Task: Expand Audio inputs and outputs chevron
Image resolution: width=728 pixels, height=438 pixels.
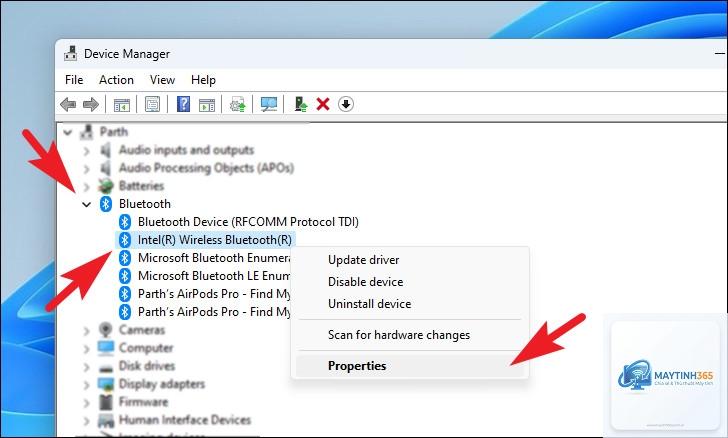Action: click(86, 150)
